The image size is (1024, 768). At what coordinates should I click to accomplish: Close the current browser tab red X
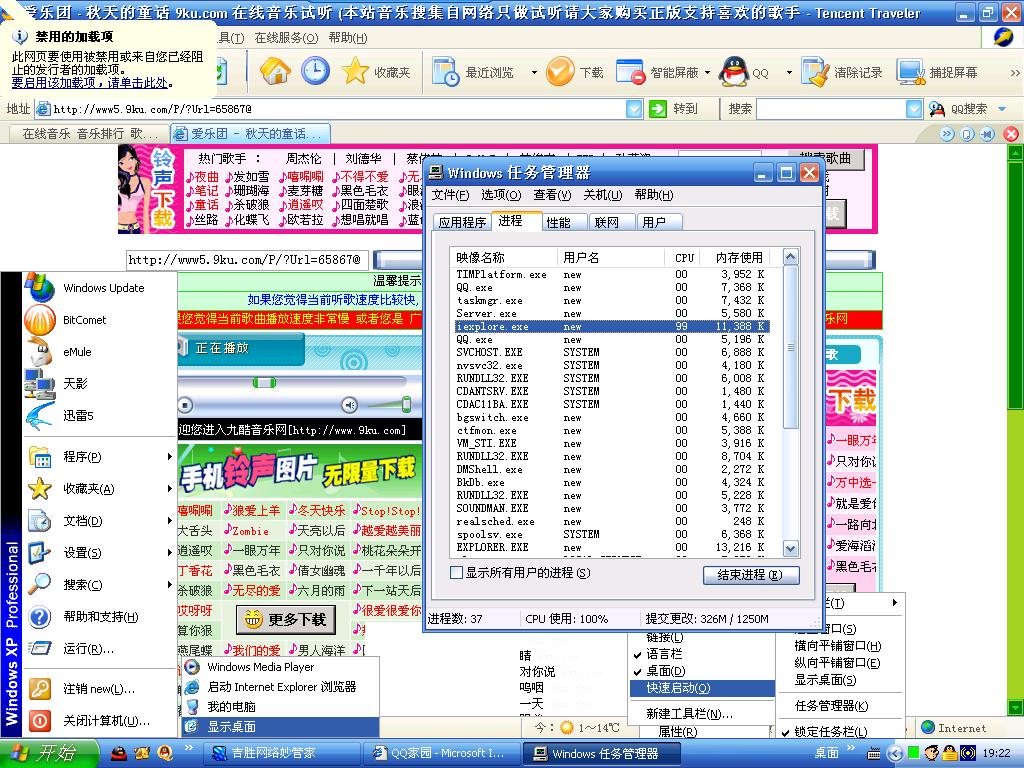1010,134
